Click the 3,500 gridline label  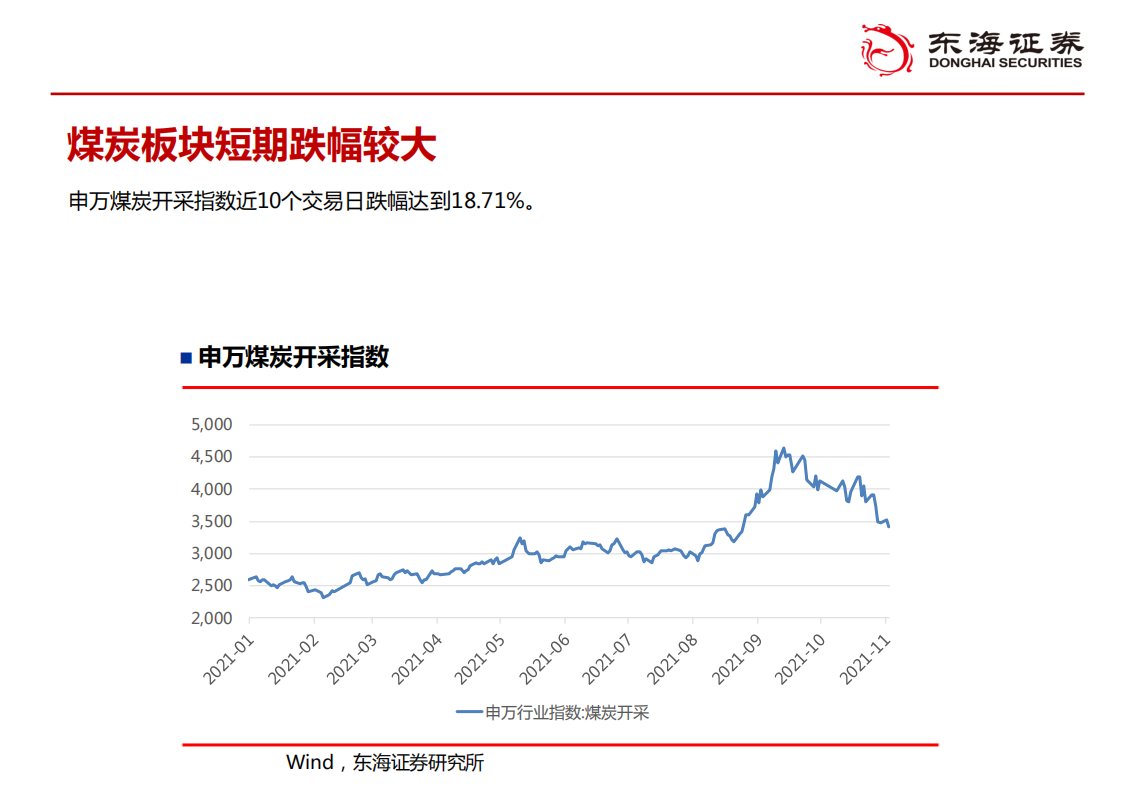[213, 521]
